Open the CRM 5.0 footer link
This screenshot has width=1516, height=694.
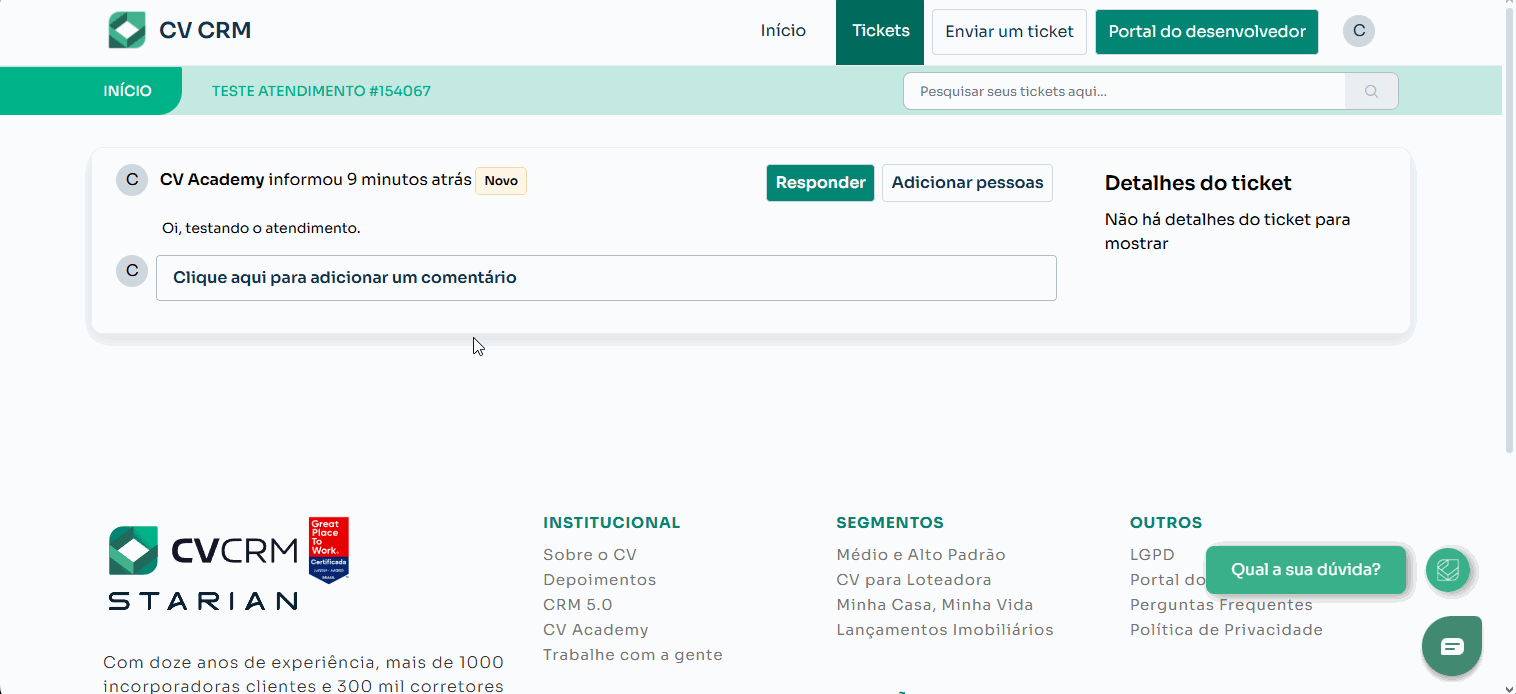(577, 605)
